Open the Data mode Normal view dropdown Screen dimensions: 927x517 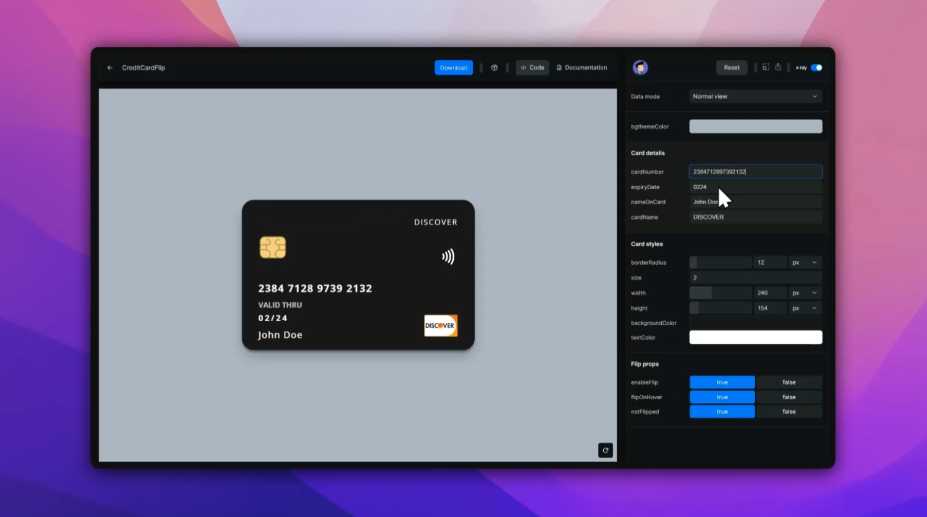[756, 96]
